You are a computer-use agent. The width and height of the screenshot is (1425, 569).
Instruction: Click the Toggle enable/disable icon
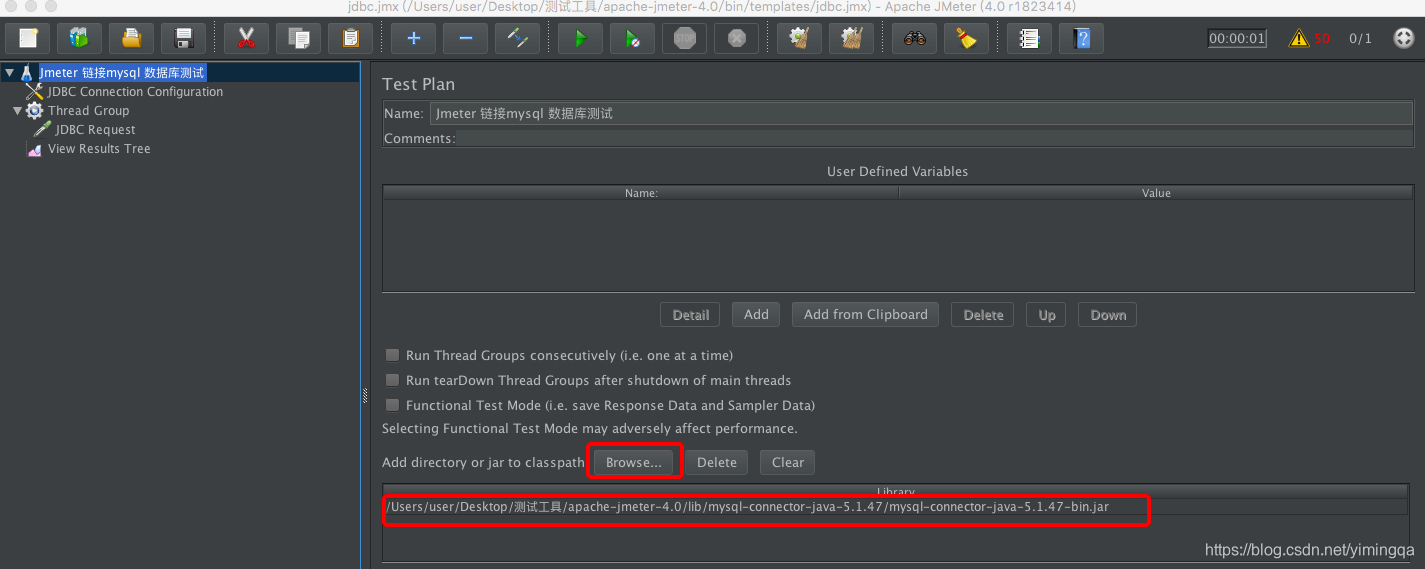click(x=517, y=39)
